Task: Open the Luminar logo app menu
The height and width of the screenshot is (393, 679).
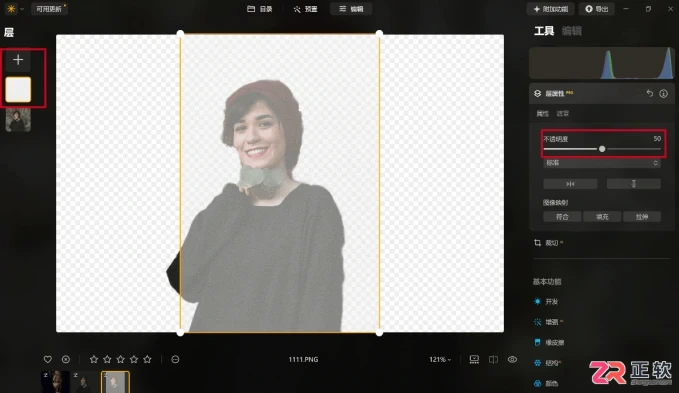Action: 11,9
